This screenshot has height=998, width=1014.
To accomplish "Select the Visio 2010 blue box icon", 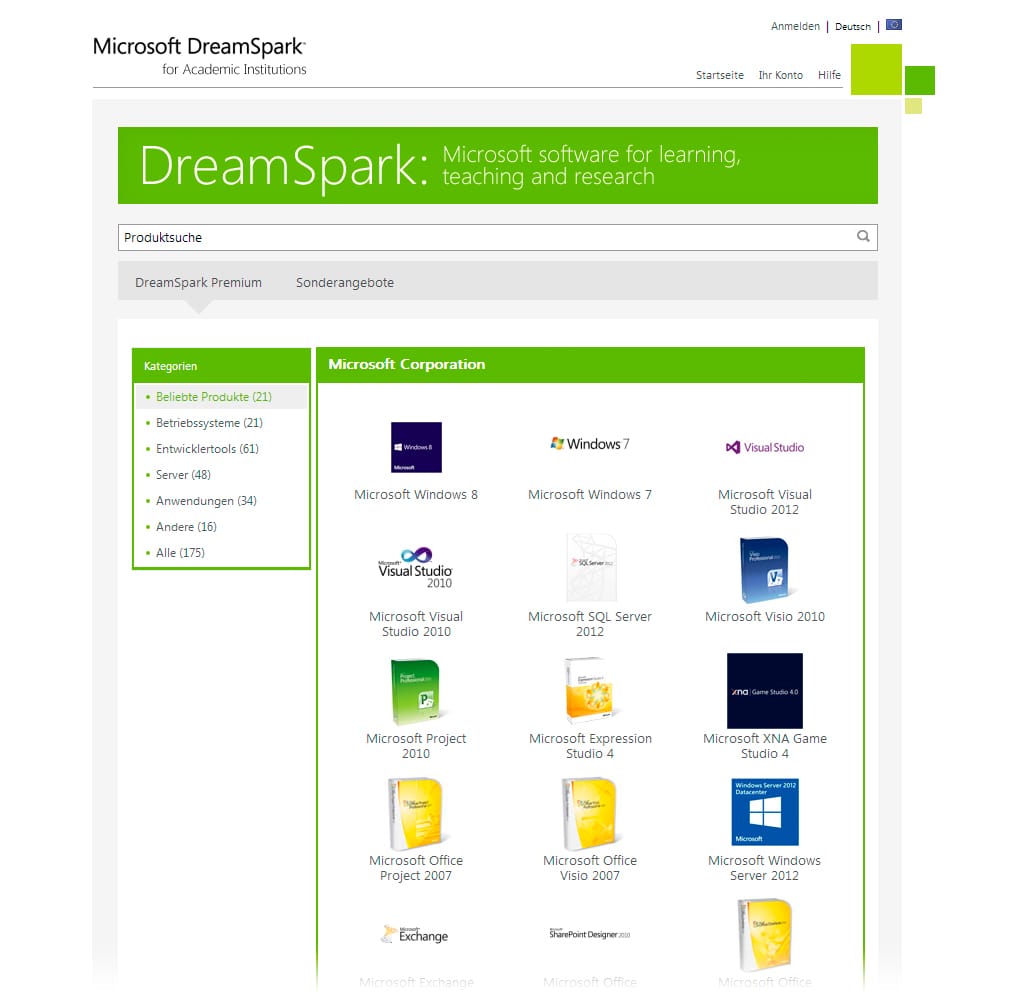I will tap(764, 568).
